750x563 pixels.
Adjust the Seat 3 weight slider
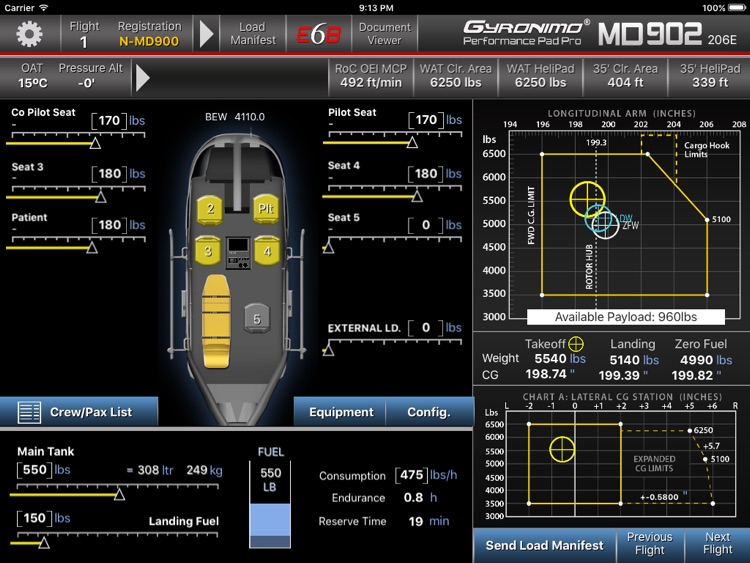click(100, 197)
